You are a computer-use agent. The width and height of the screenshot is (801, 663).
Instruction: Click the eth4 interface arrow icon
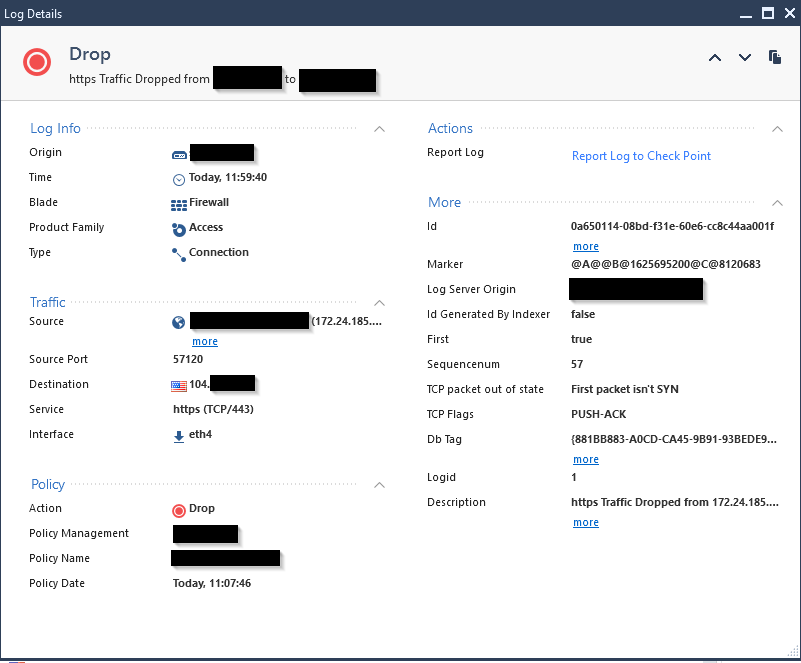pyautogui.click(x=179, y=436)
